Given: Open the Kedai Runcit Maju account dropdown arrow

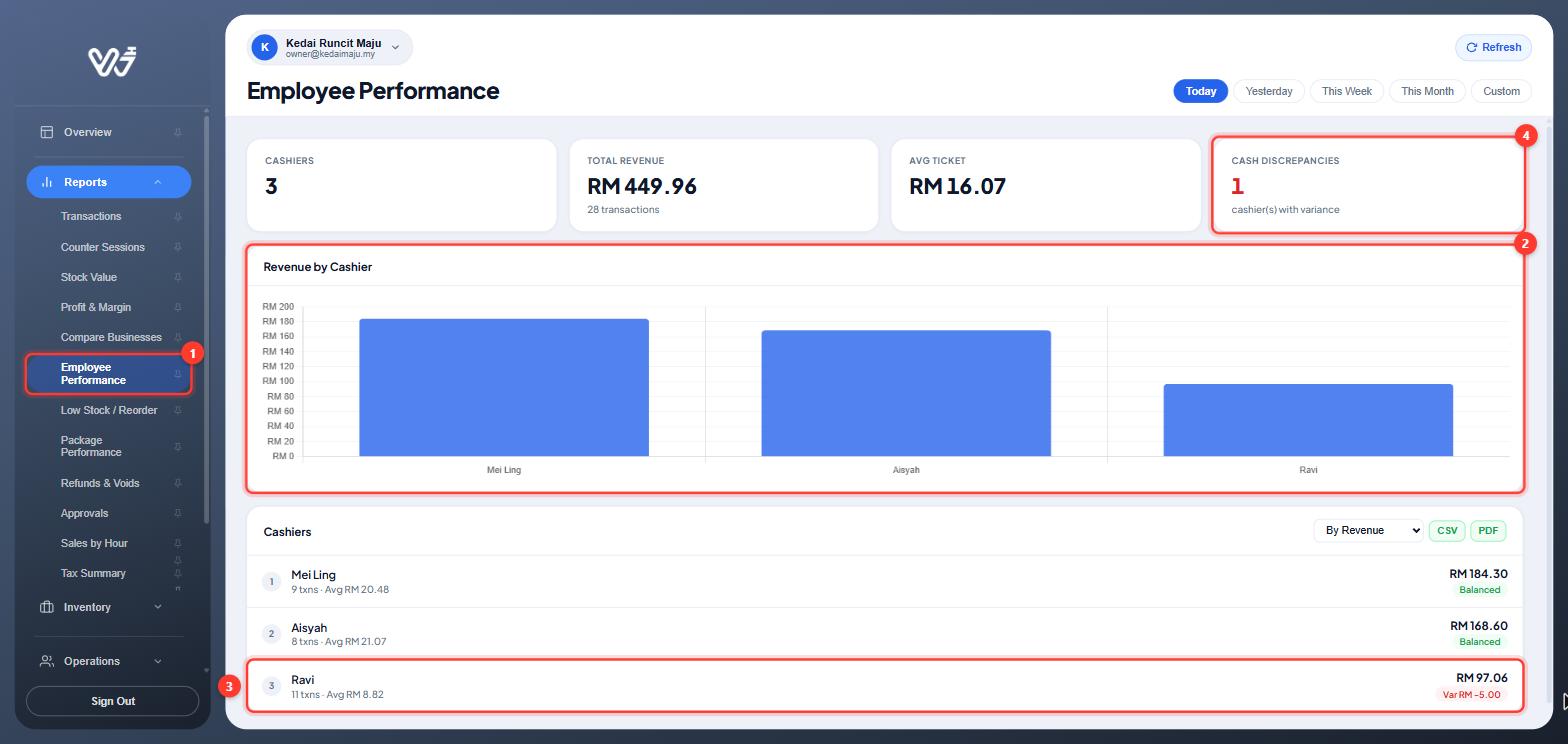Looking at the screenshot, I should [x=395, y=47].
